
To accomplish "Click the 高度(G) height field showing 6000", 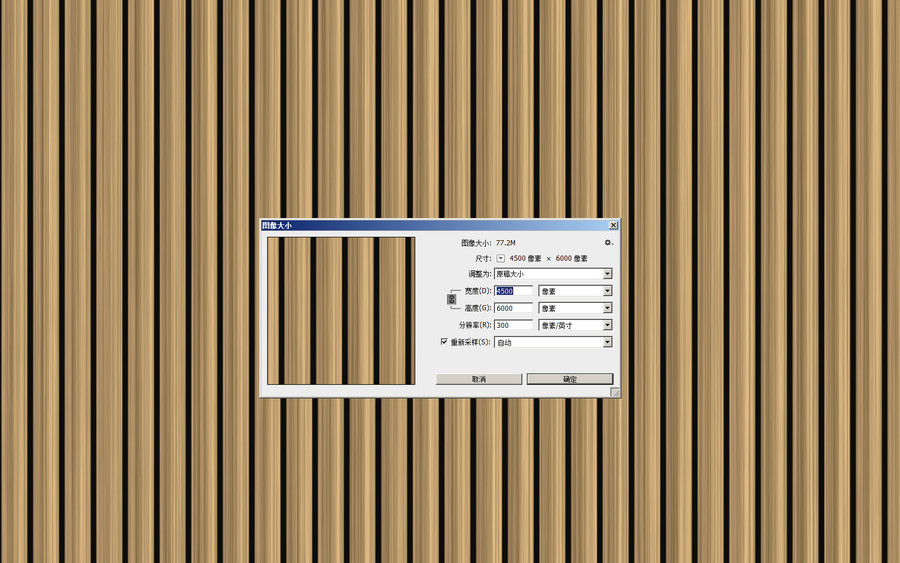I will click(x=513, y=308).
